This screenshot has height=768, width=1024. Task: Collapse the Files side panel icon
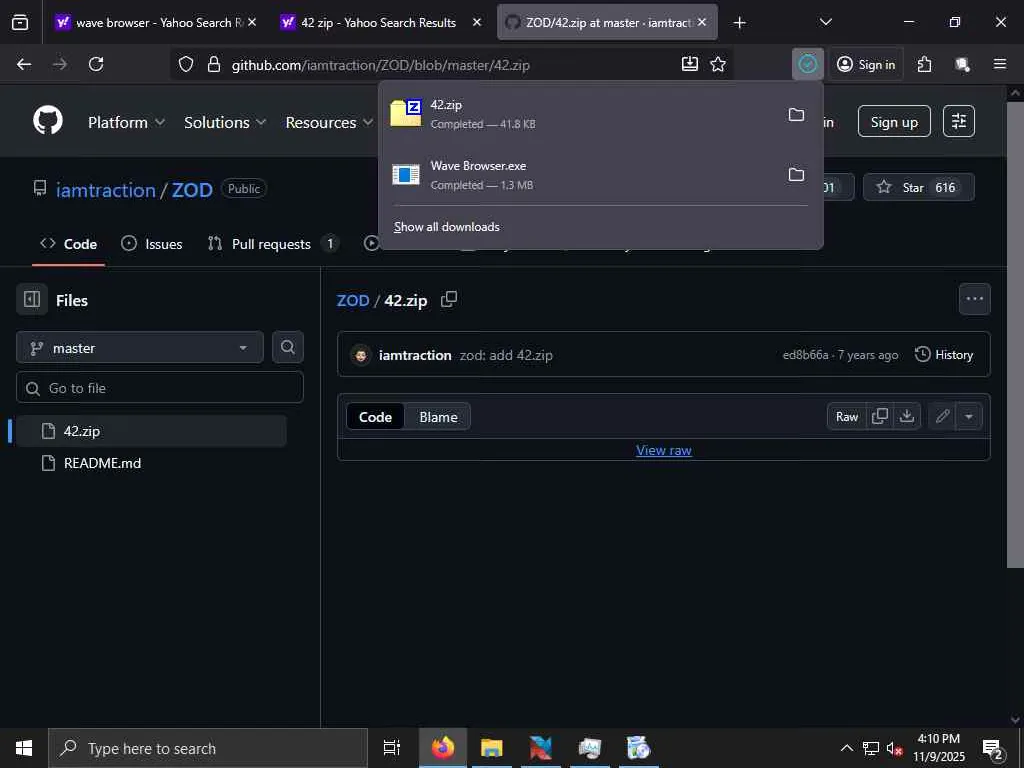32,300
